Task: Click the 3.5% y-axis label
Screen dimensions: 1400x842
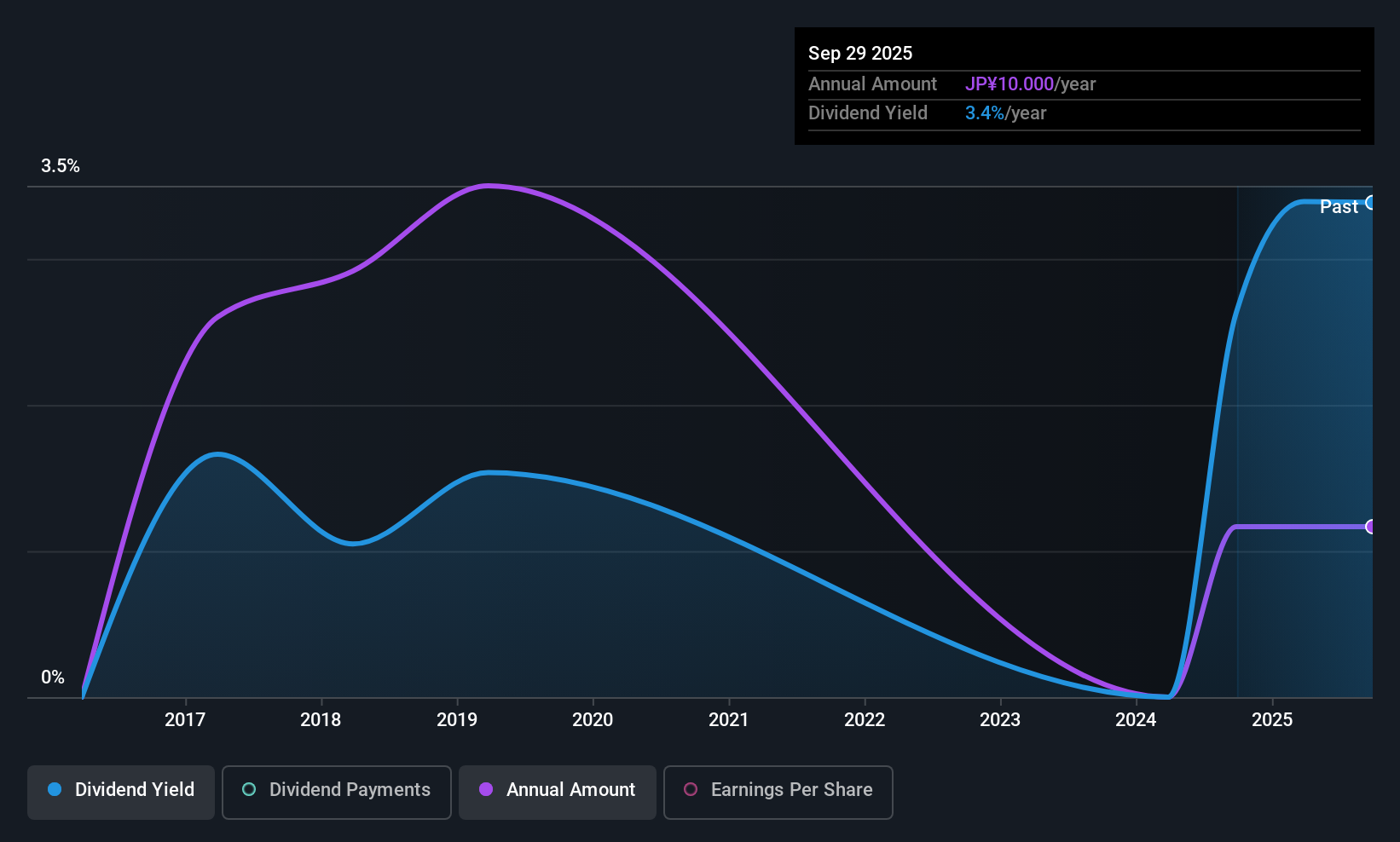Action: click(61, 166)
